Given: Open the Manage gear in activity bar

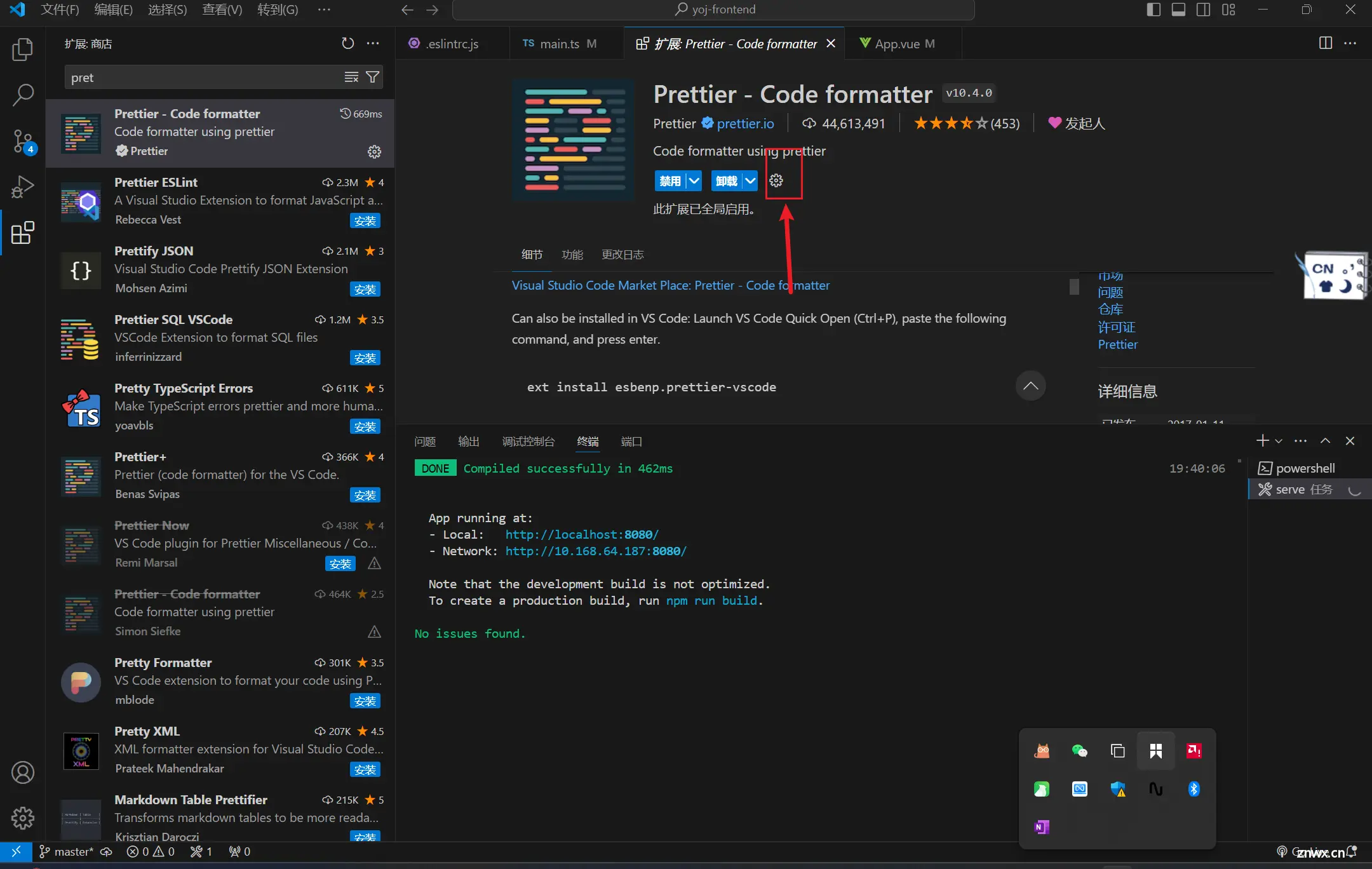Looking at the screenshot, I should click(x=23, y=818).
